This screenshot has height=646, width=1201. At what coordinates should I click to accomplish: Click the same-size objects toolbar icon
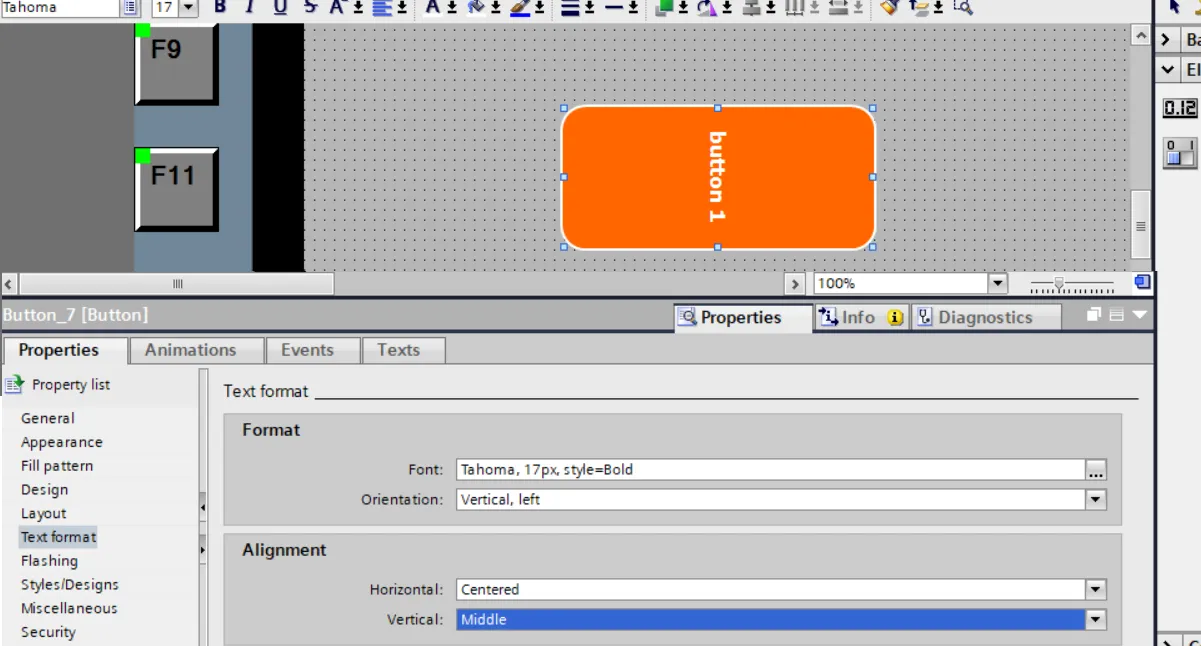(x=839, y=7)
